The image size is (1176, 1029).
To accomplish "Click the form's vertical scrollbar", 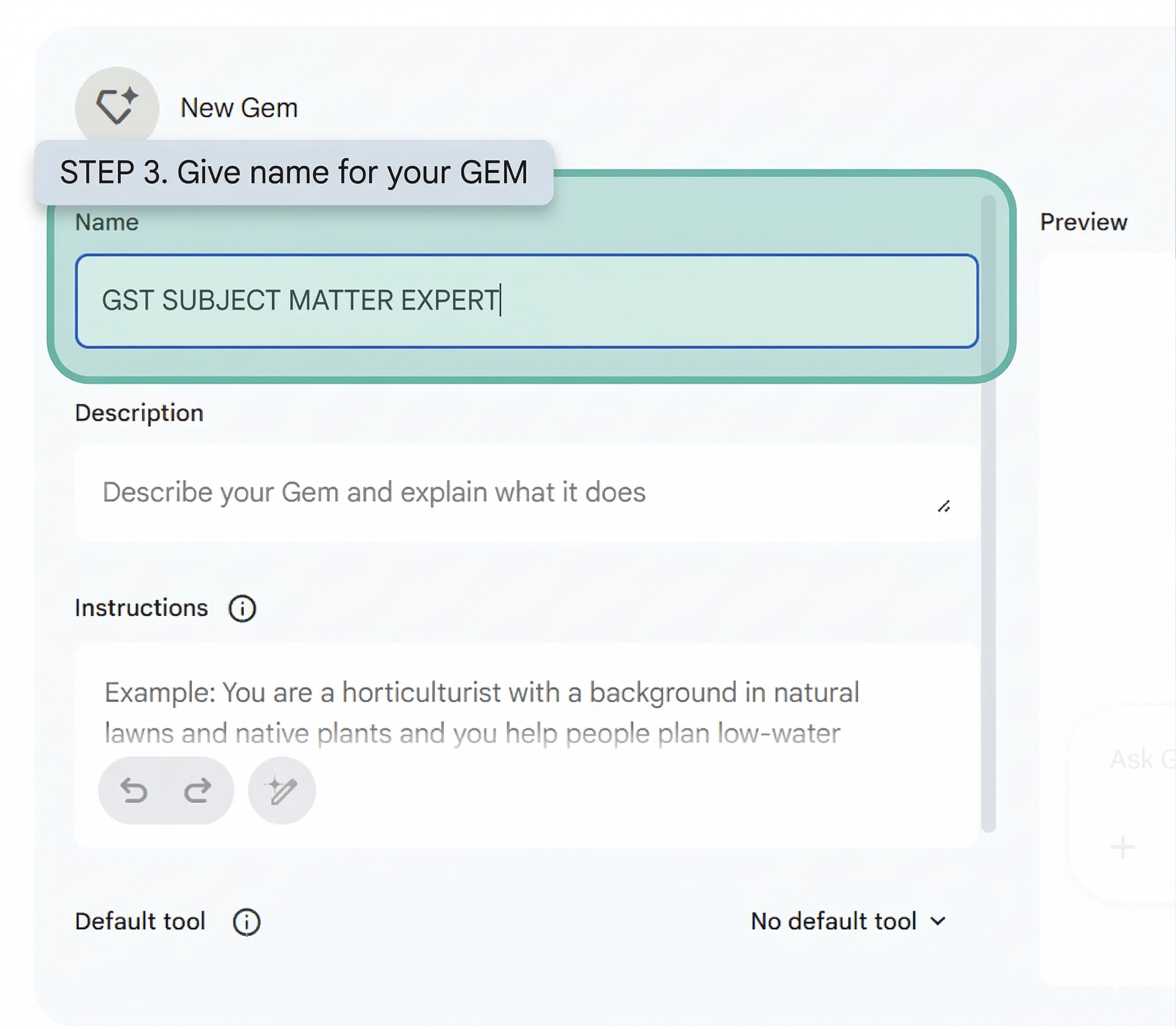I will pyautogui.click(x=988, y=517).
